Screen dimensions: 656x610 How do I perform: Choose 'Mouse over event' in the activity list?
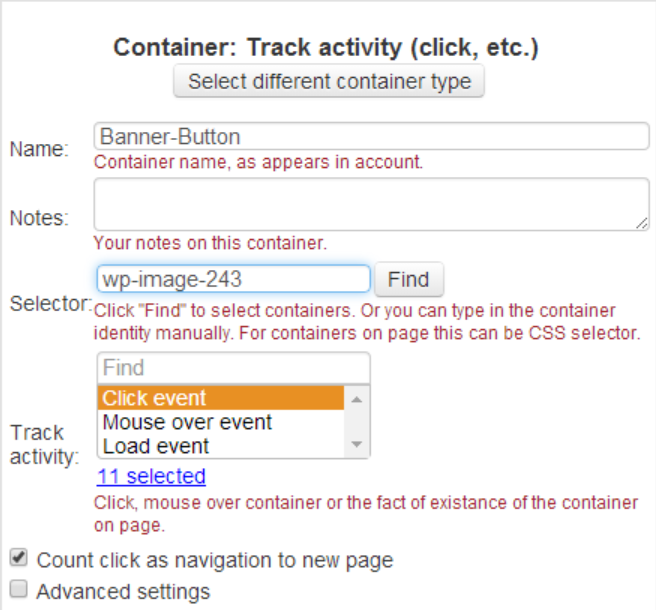point(220,422)
